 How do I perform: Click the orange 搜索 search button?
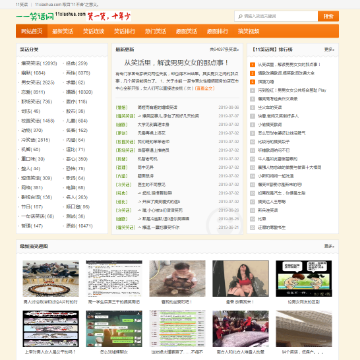[x=328, y=16]
